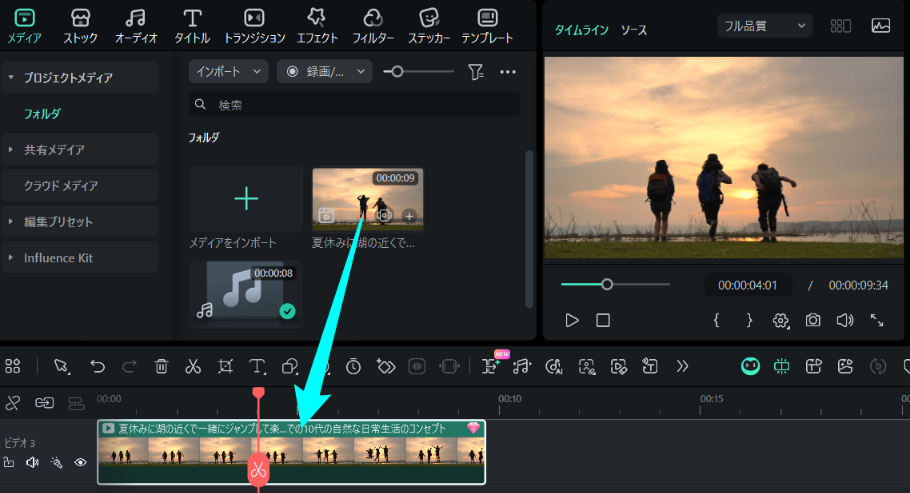Open the Media (メディア) tab
910x493 pixels.
[x=24, y=26]
